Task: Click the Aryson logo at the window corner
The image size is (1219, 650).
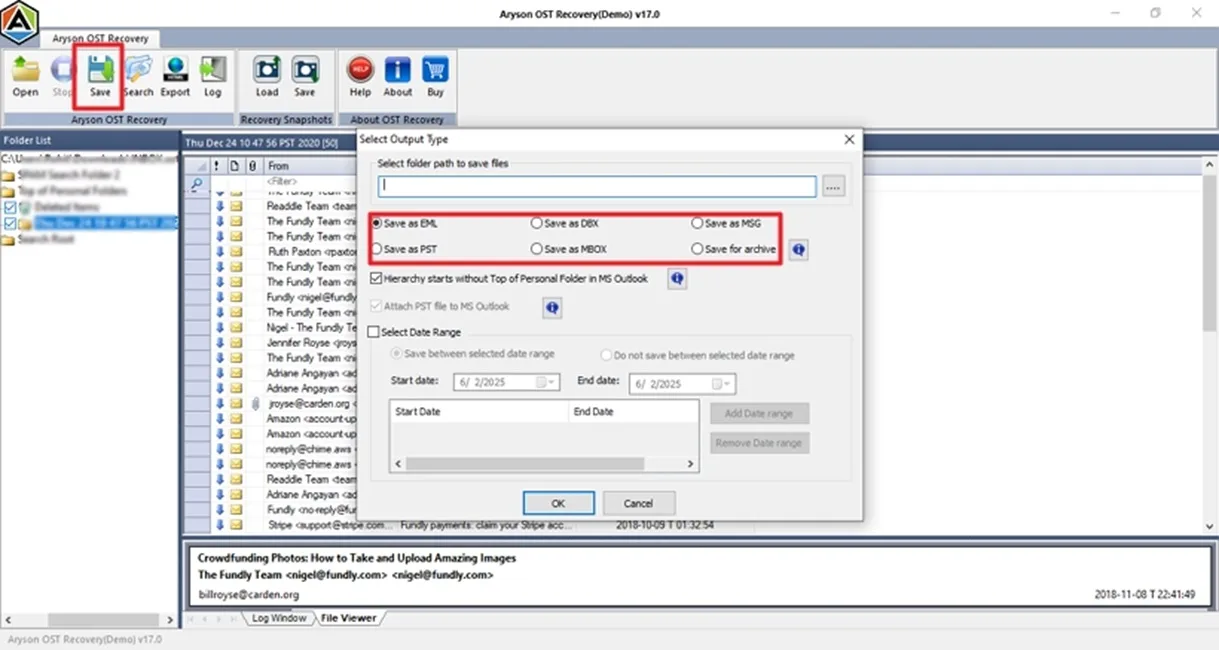Action: point(18,22)
